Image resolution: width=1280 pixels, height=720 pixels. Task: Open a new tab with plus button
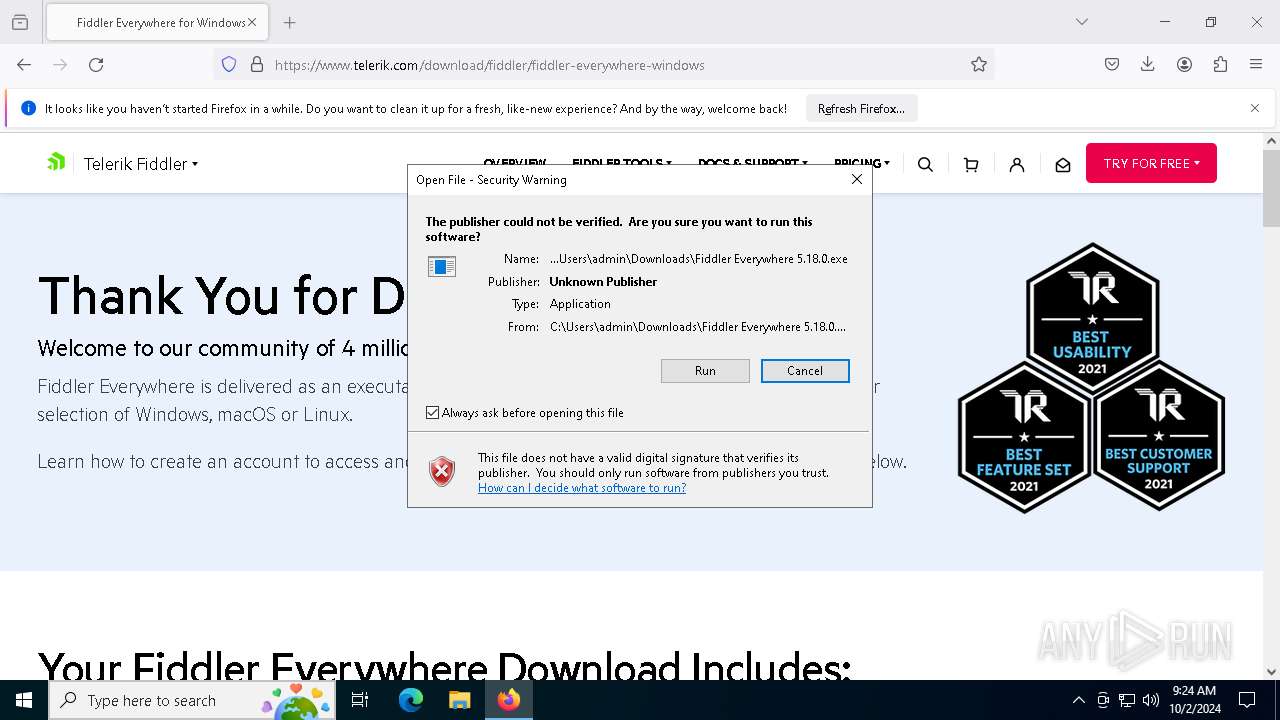pyautogui.click(x=289, y=22)
